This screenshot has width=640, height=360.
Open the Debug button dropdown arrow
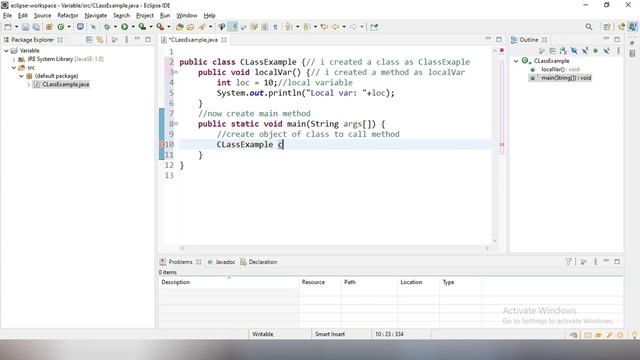click(x=115, y=27)
